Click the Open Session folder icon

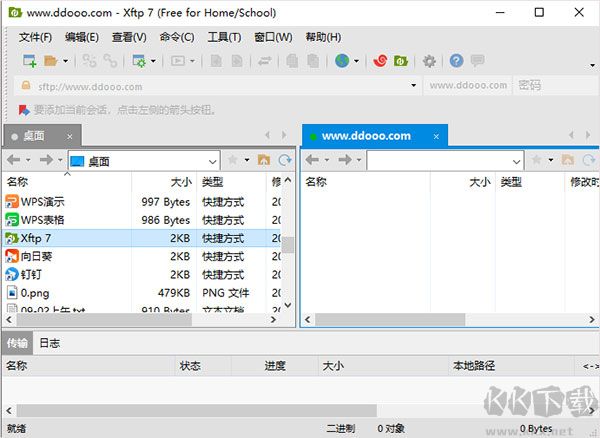point(50,61)
